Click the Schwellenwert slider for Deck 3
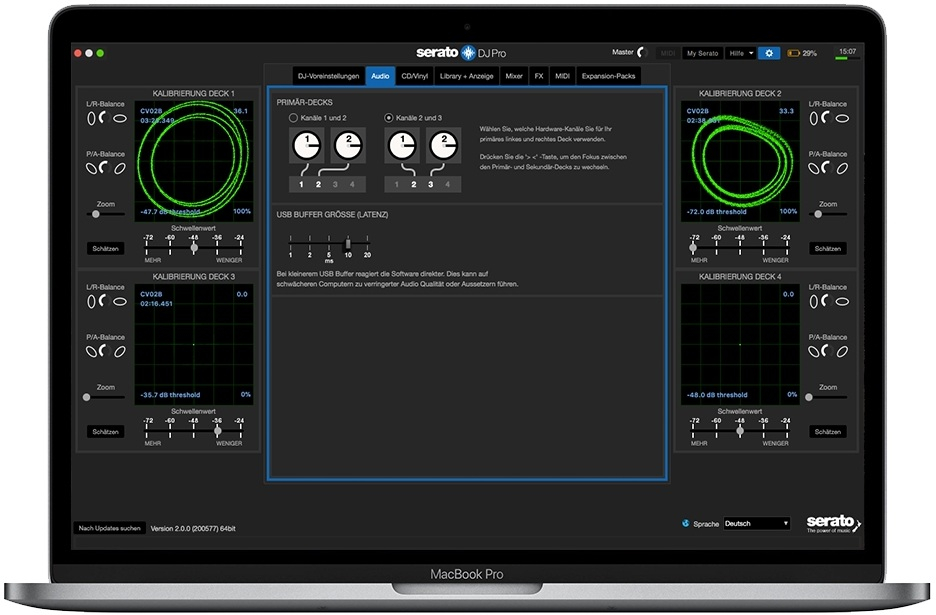 click(x=194, y=430)
